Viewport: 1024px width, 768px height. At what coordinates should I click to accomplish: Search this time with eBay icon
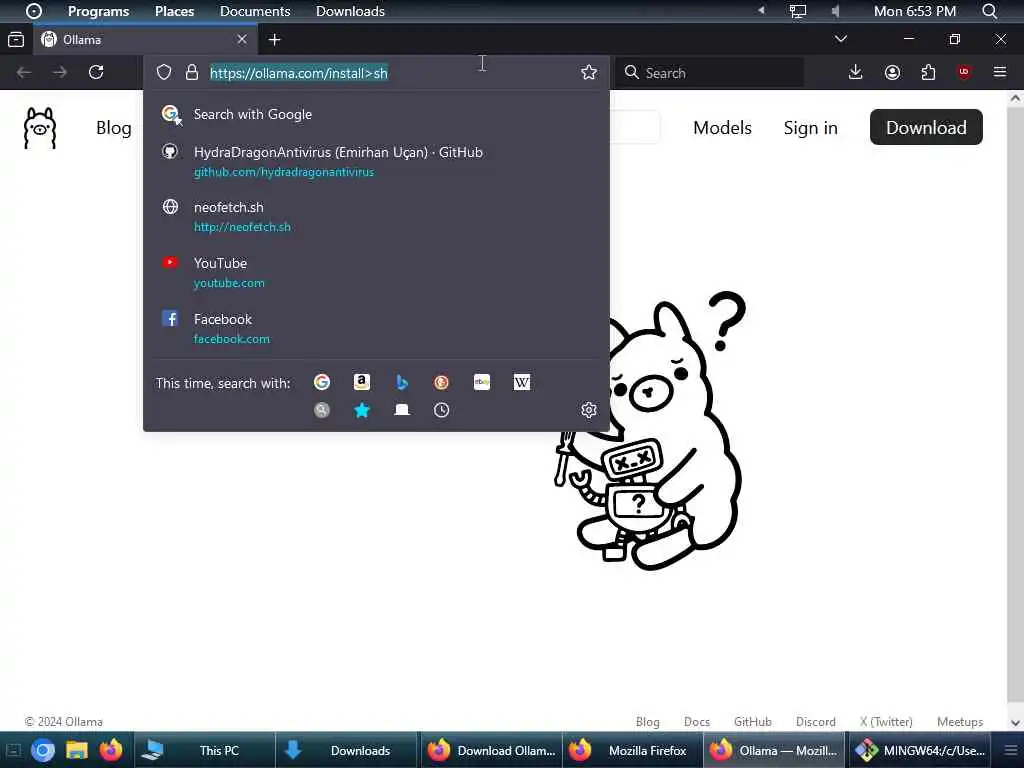pos(481,382)
